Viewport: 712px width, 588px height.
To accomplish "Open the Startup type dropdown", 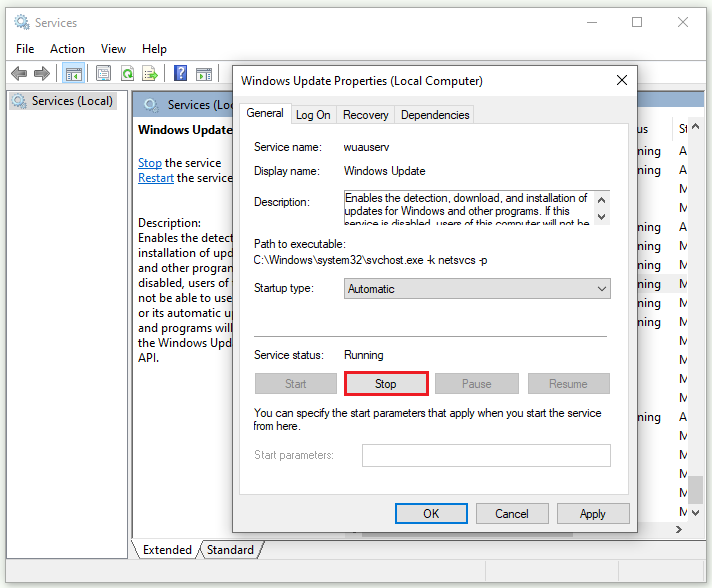I will tap(477, 289).
